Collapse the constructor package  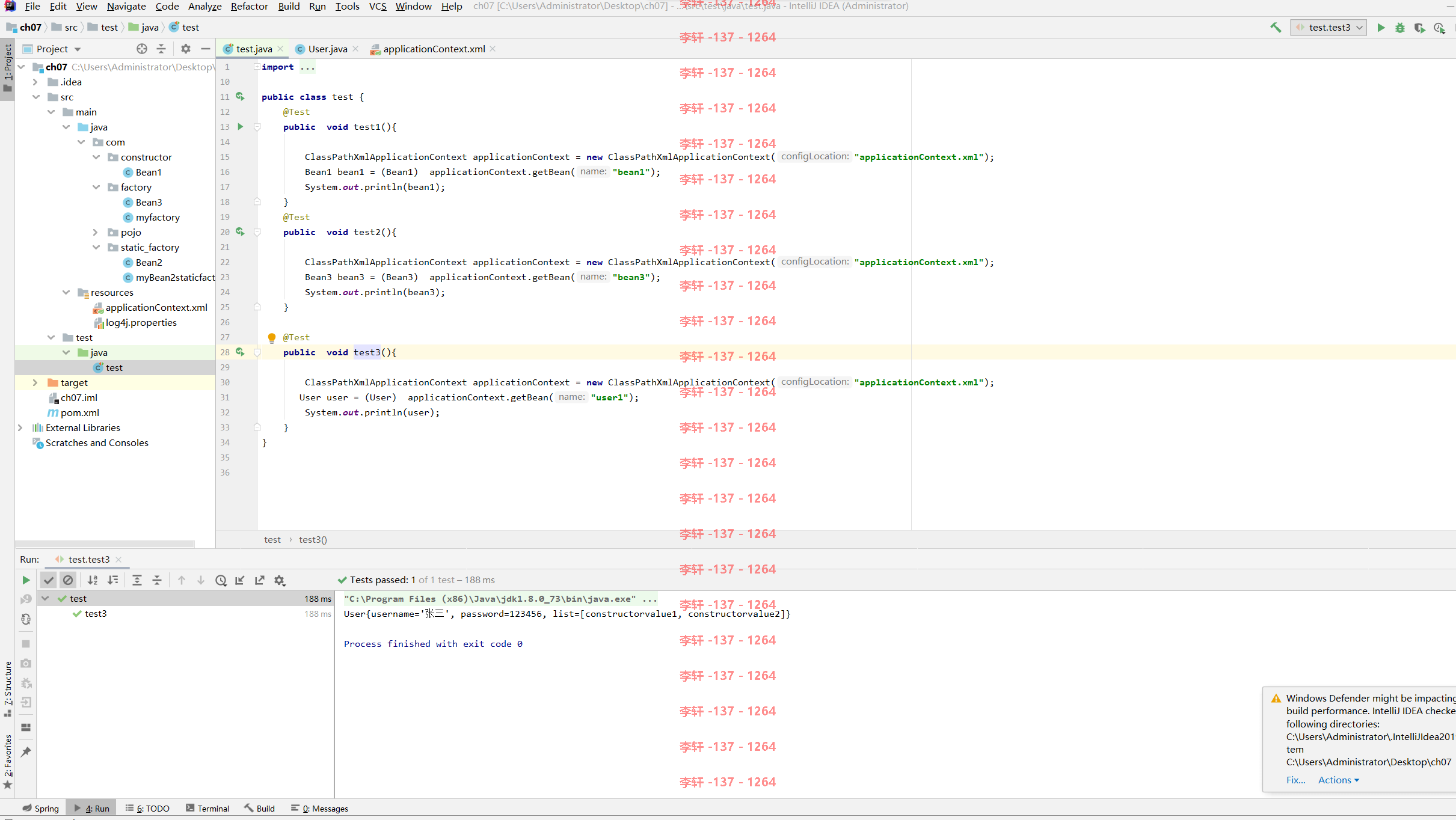tap(96, 157)
